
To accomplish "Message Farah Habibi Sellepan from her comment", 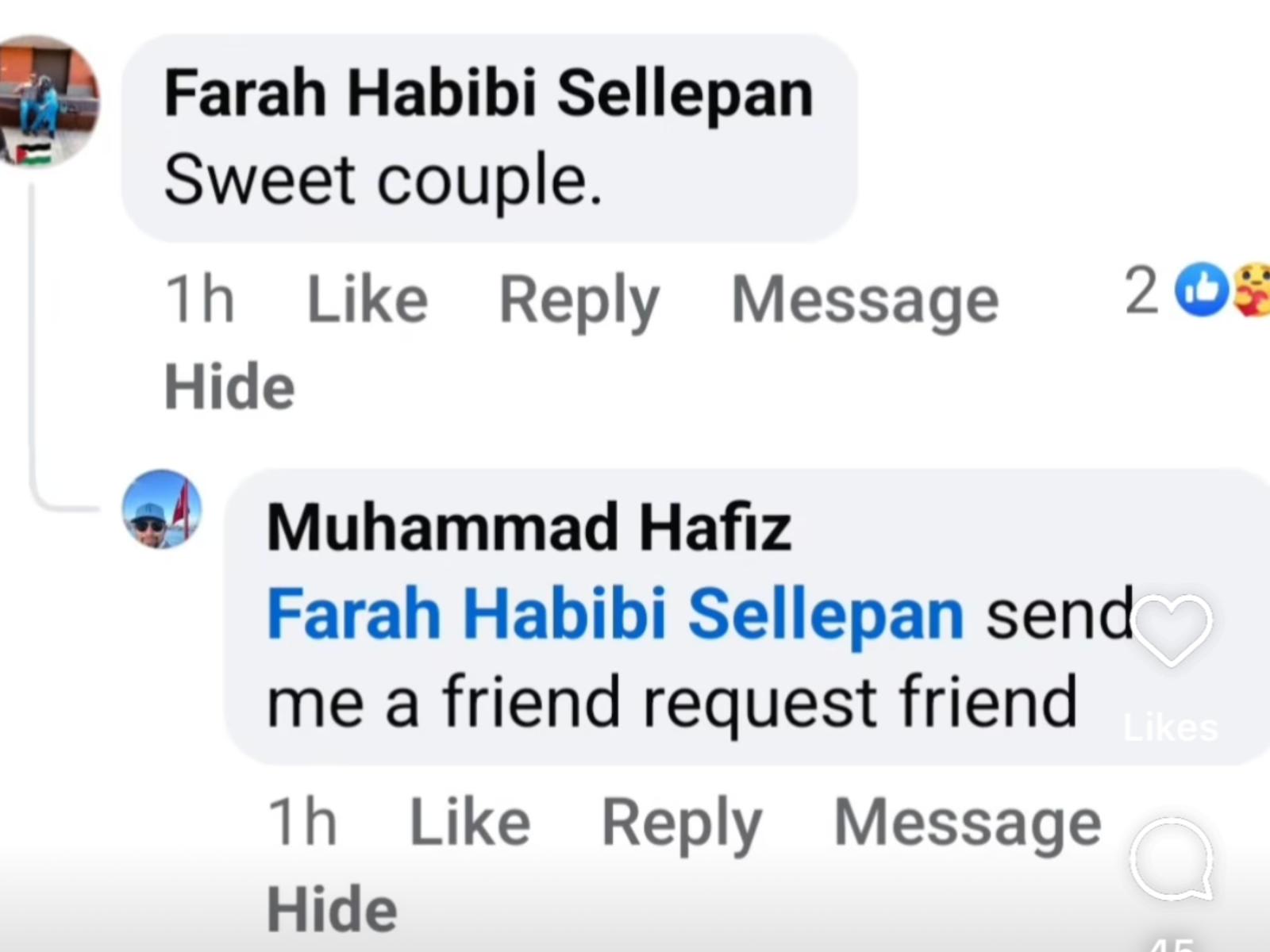I will (864, 300).
